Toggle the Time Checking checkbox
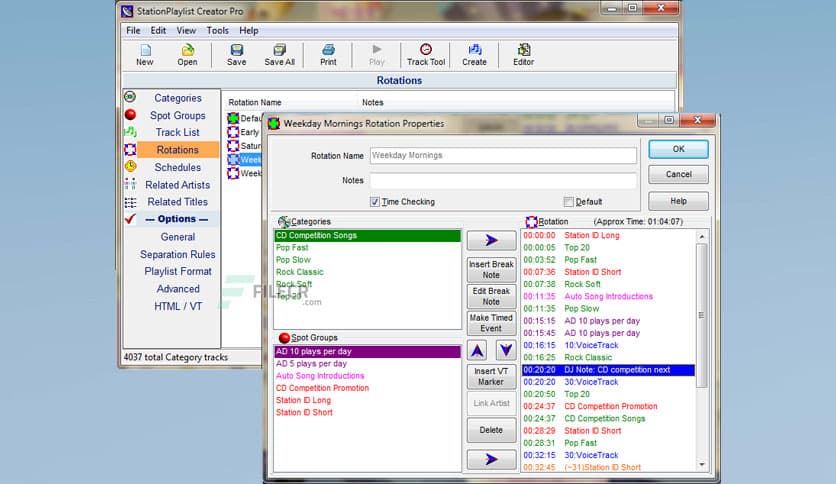 coord(375,201)
